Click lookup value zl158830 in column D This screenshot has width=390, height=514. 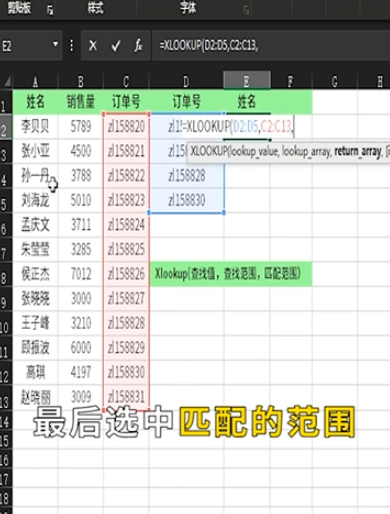[x=186, y=200]
